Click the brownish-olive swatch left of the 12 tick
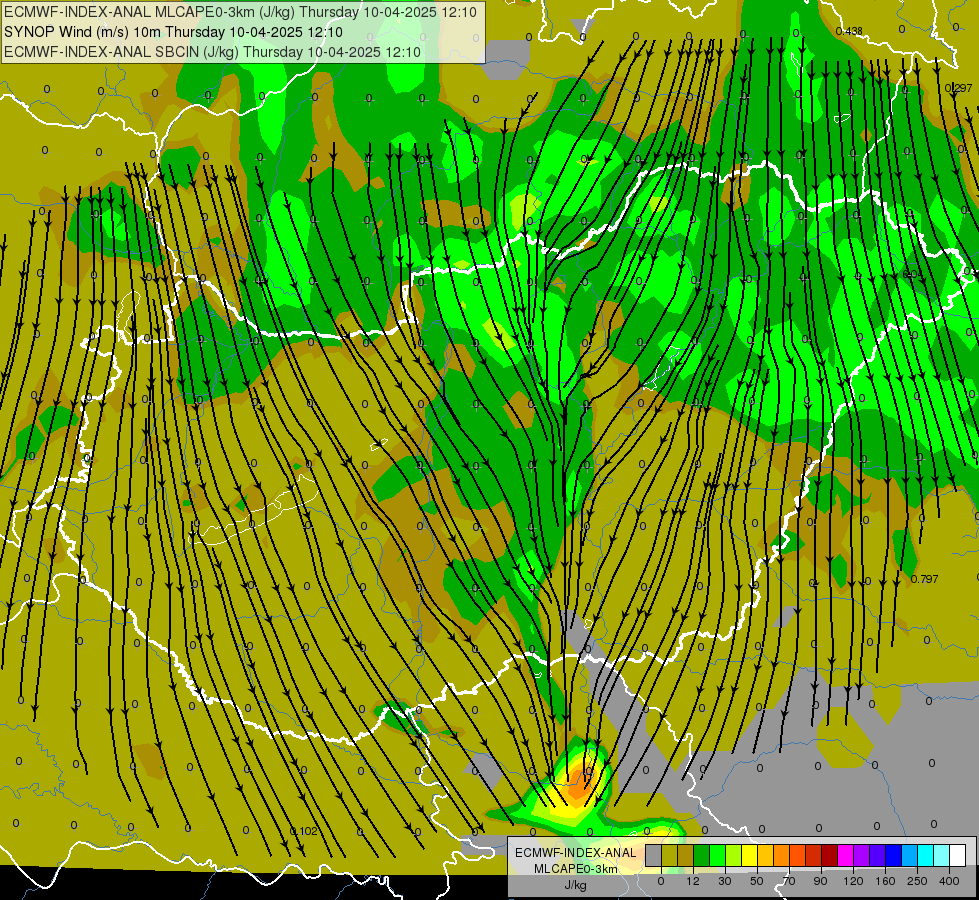The image size is (979, 900). click(x=686, y=855)
